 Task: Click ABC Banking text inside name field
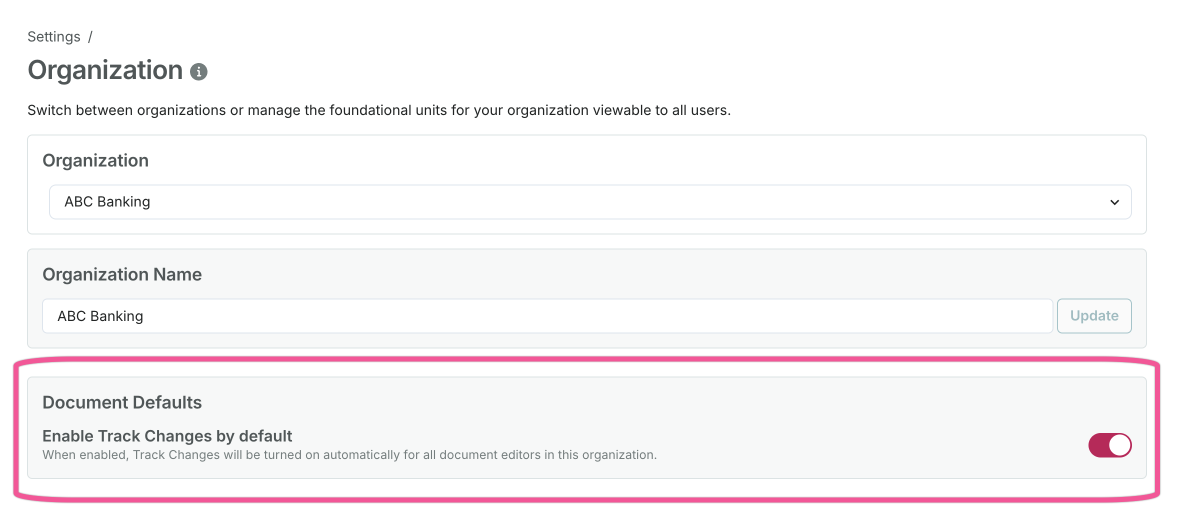point(100,316)
